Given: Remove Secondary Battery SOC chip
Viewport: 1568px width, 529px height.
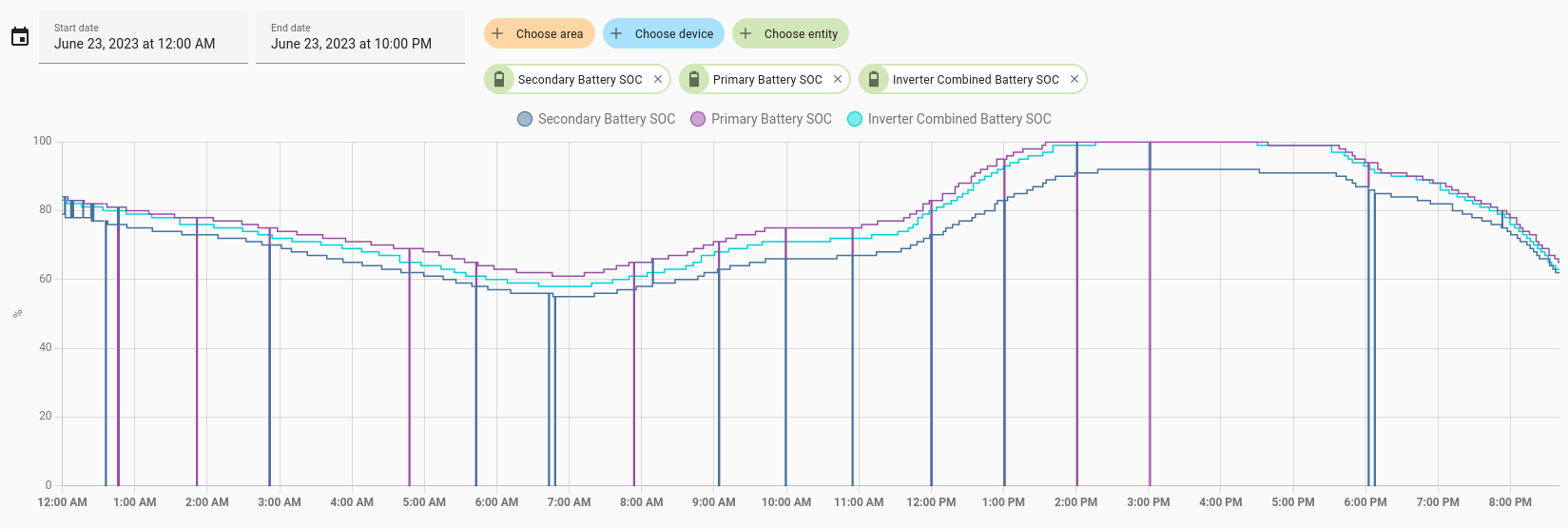Looking at the screenshot, I should [x=658, y=79].
